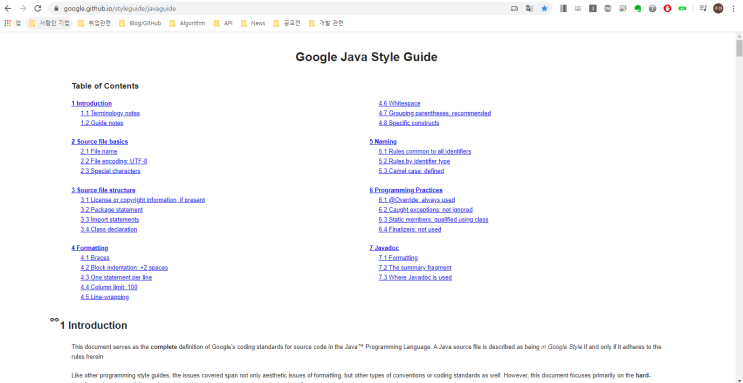Click the red Opera extension icon

[667, 9]
